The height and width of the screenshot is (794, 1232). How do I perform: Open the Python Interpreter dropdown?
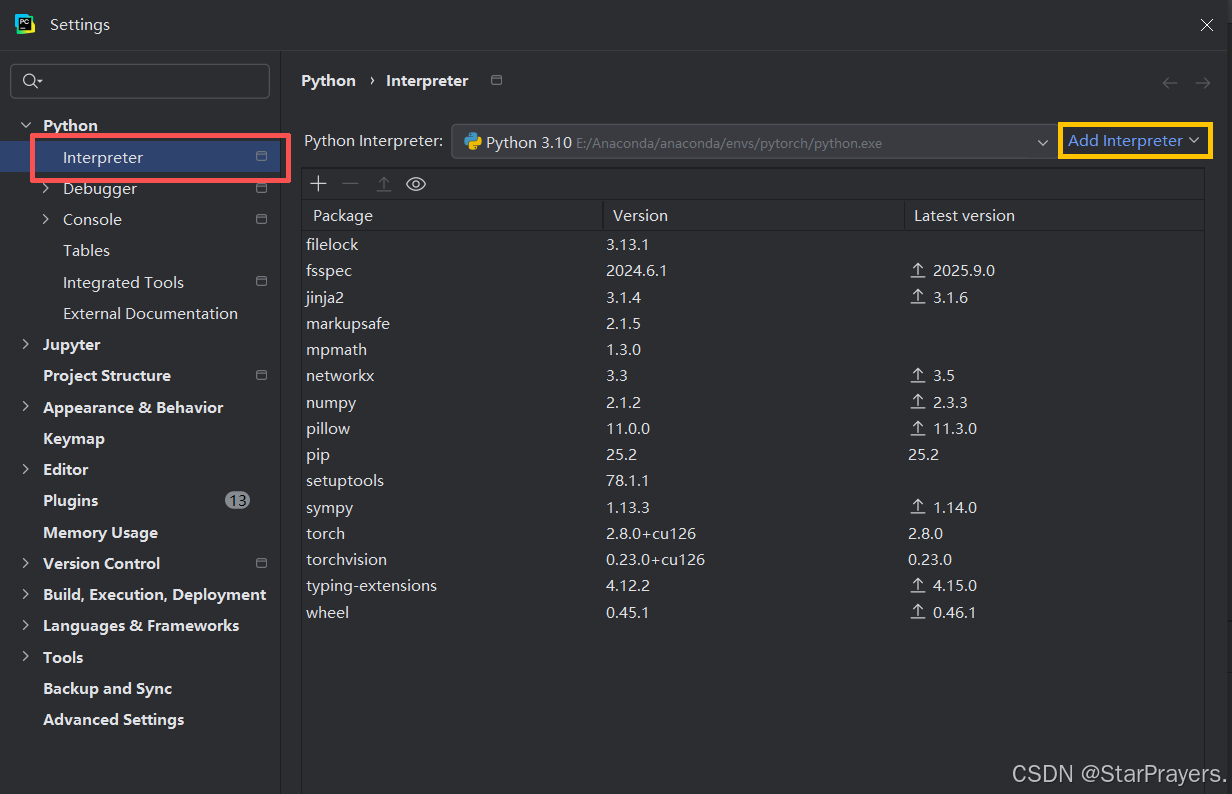click(x=753, y=142)
